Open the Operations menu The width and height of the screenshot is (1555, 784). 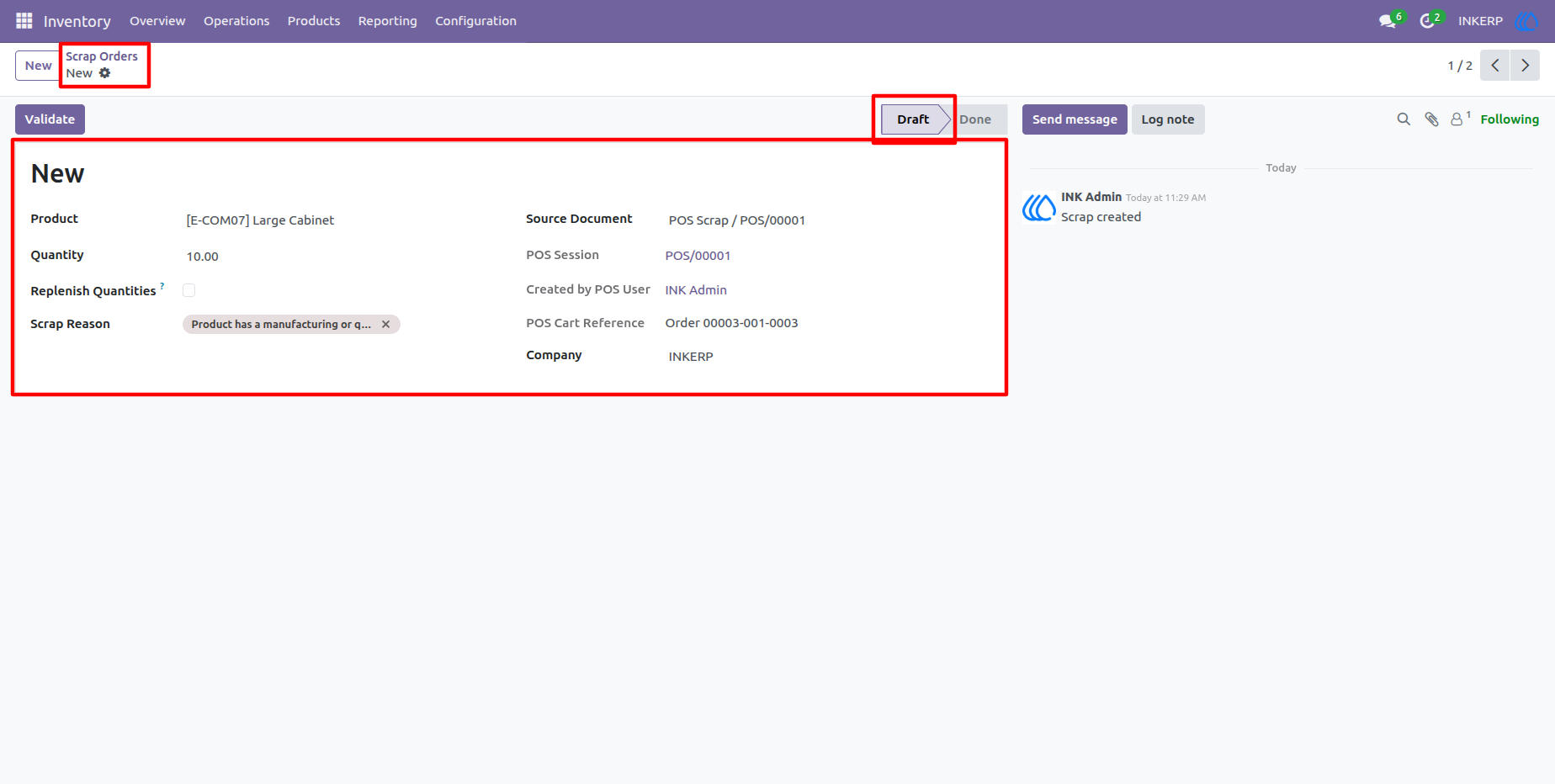[x=236, y=21]
